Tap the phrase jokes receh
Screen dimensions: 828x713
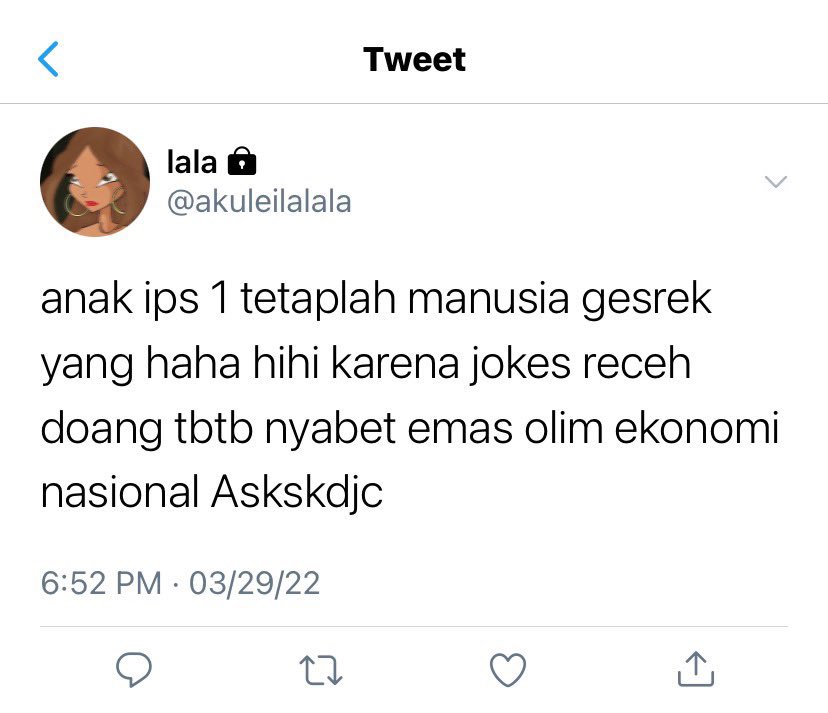point(581,363)
